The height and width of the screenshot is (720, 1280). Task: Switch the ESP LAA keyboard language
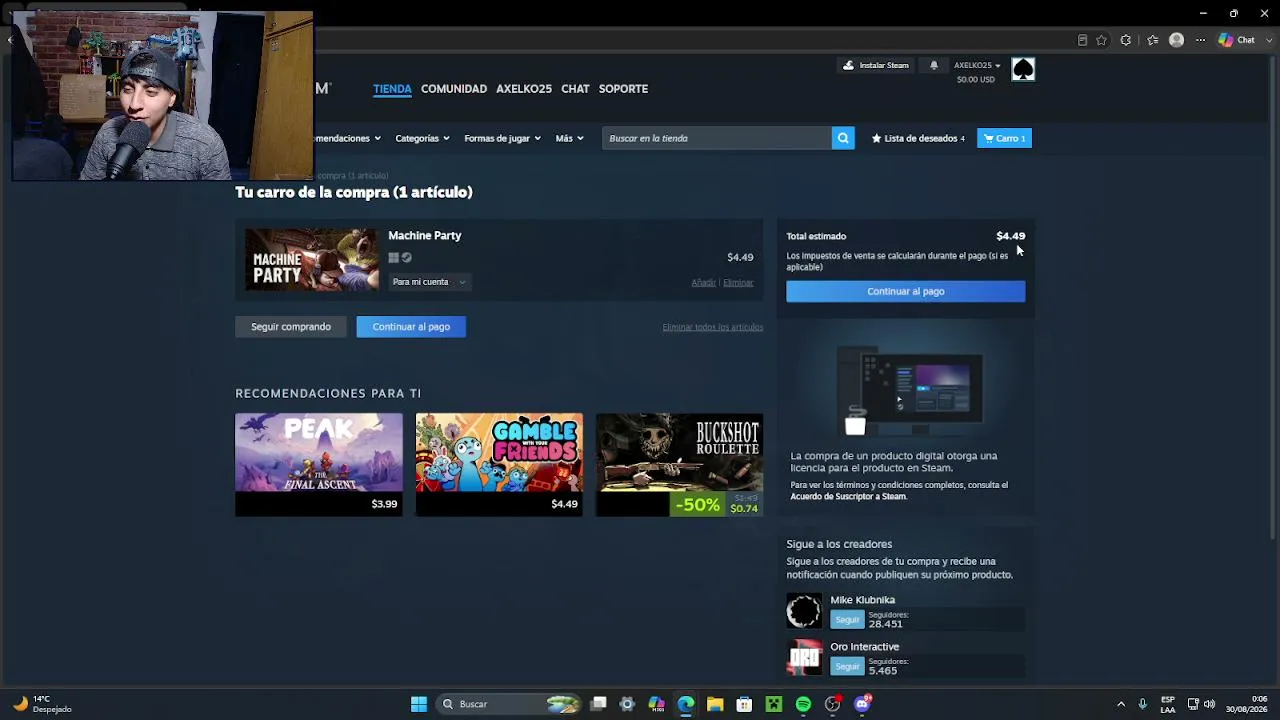tap(1168, 704)
